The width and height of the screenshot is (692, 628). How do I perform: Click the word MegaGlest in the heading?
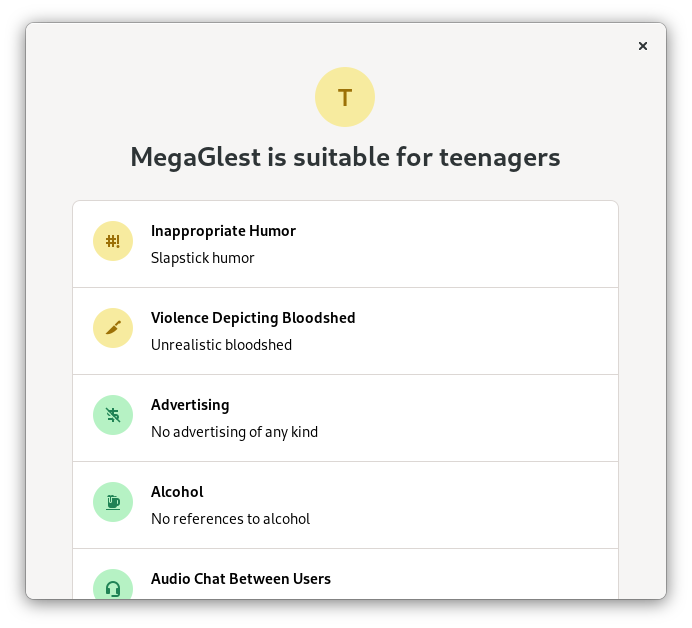pos(196,158)
